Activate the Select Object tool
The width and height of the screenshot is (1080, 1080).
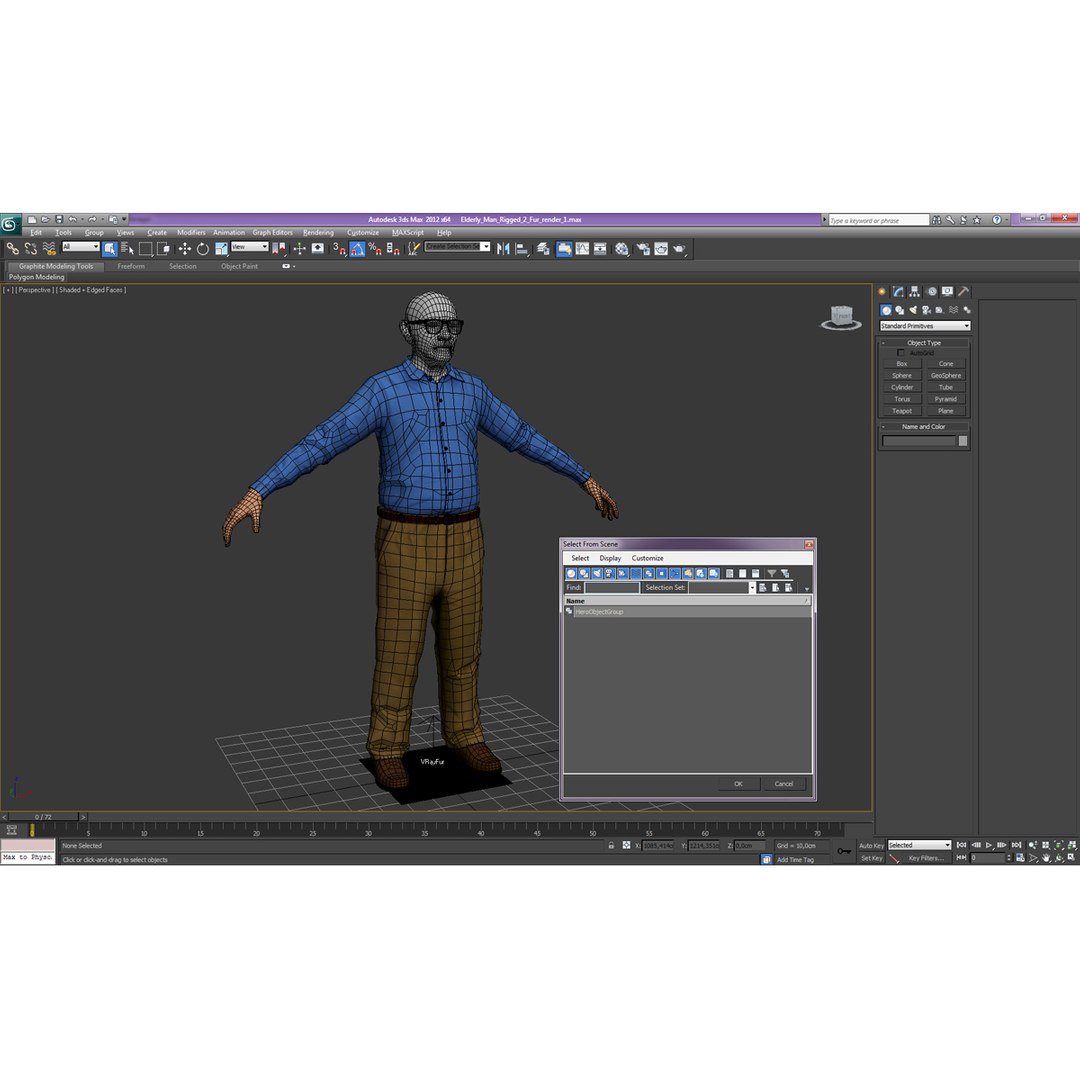pos(110,249)
